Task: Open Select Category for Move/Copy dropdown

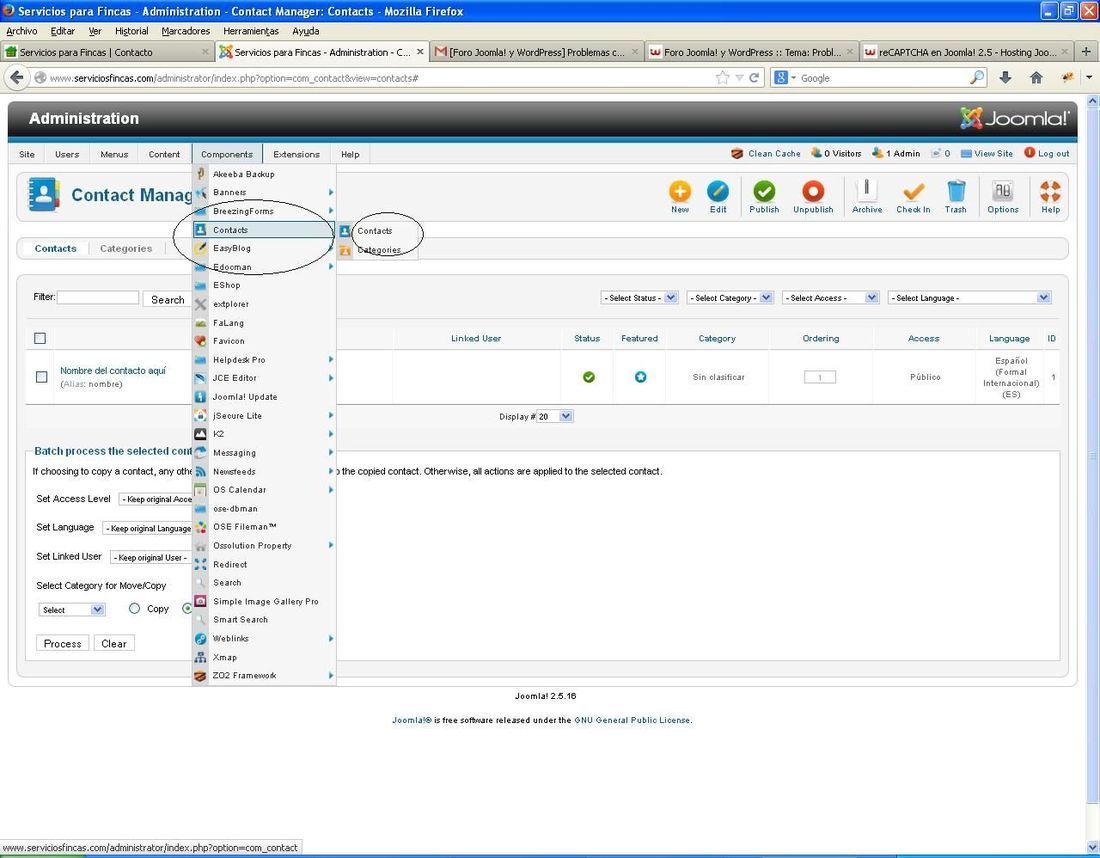Action: pos(72,610)
